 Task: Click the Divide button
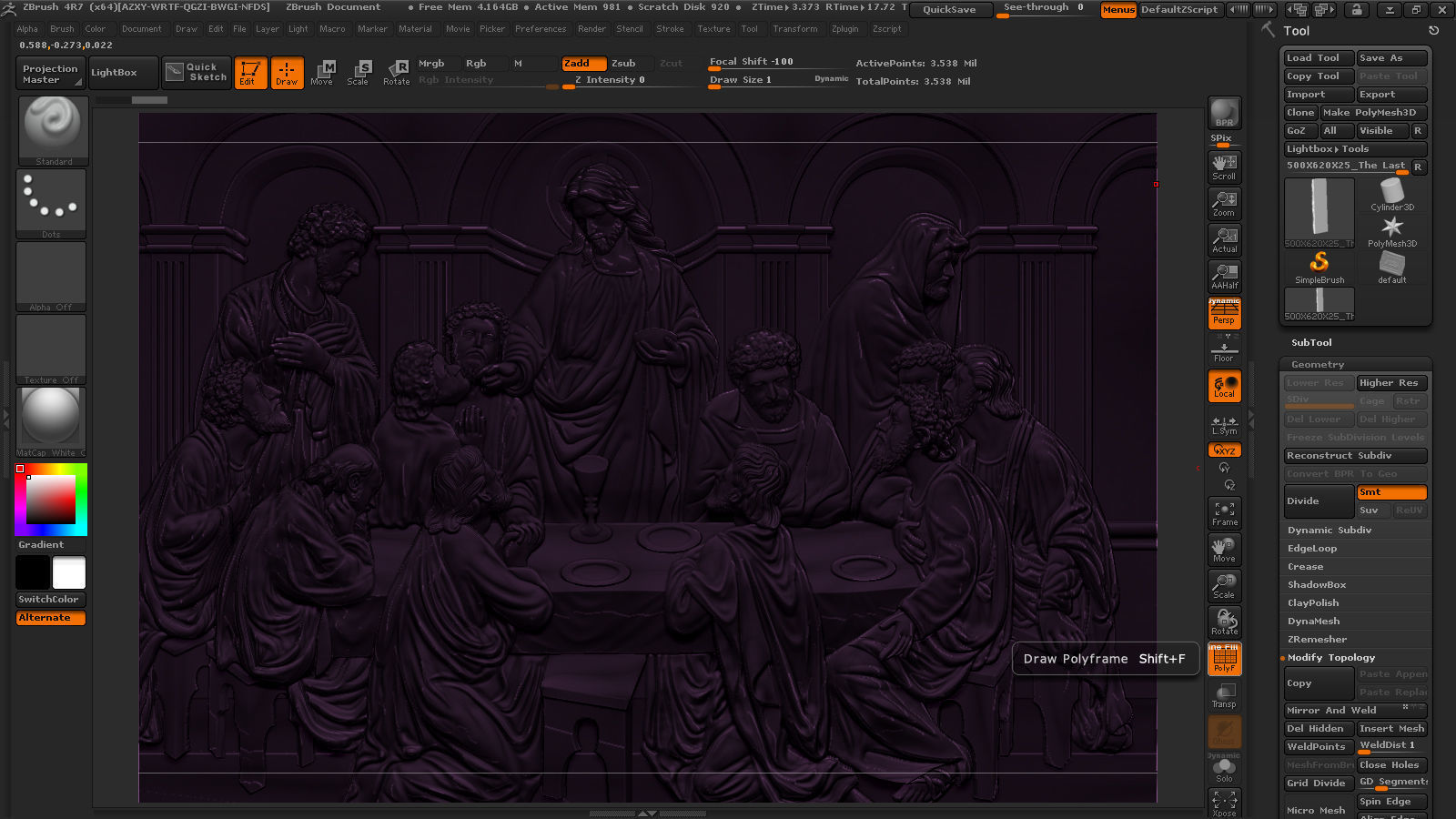[1319, 501]
